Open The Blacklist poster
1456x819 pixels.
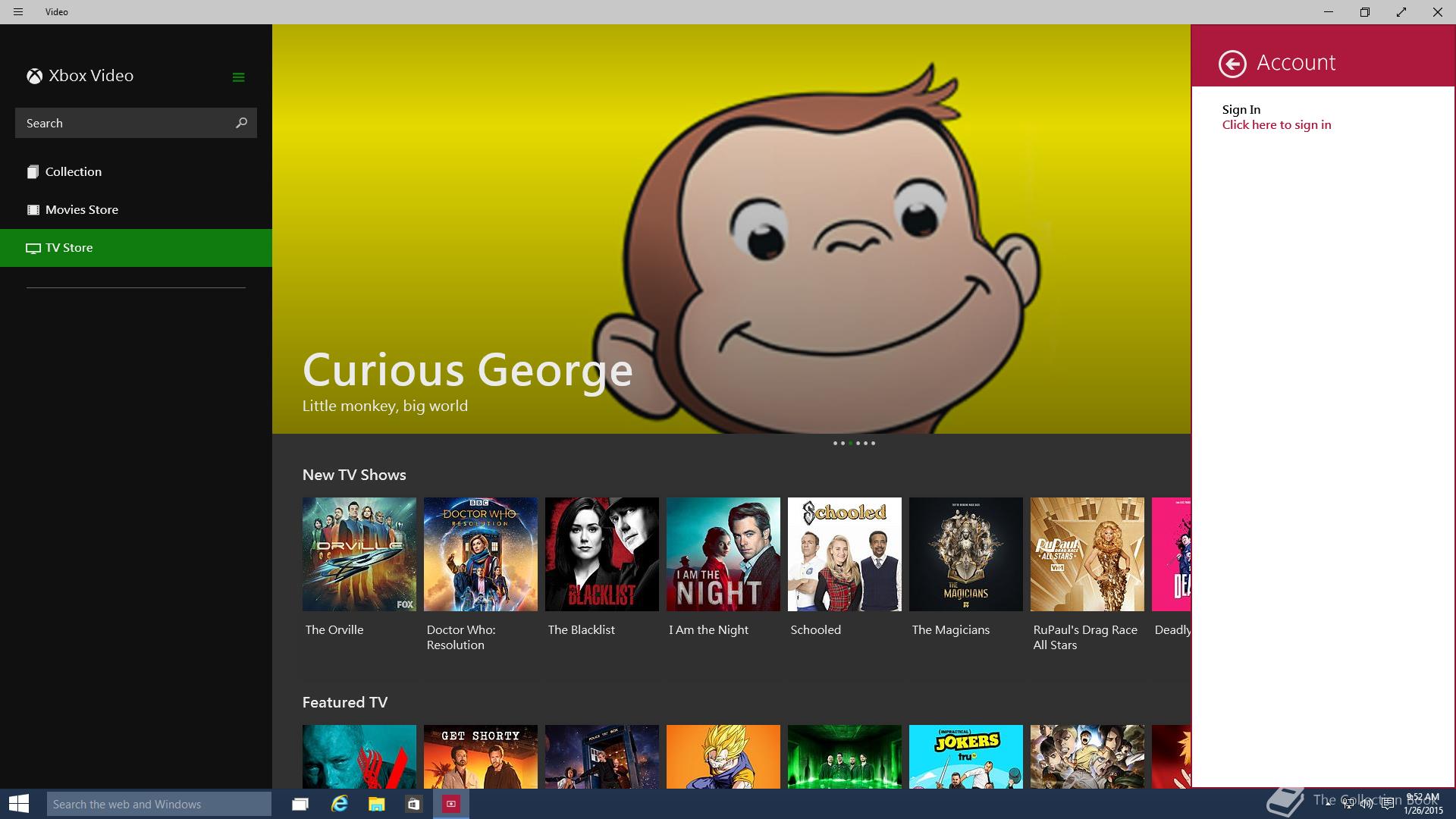click(x=602, y=554)
